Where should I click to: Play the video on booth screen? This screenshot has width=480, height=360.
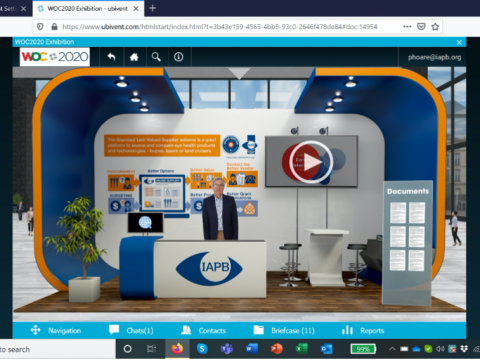pyautogui.click(x=311, y=162)
